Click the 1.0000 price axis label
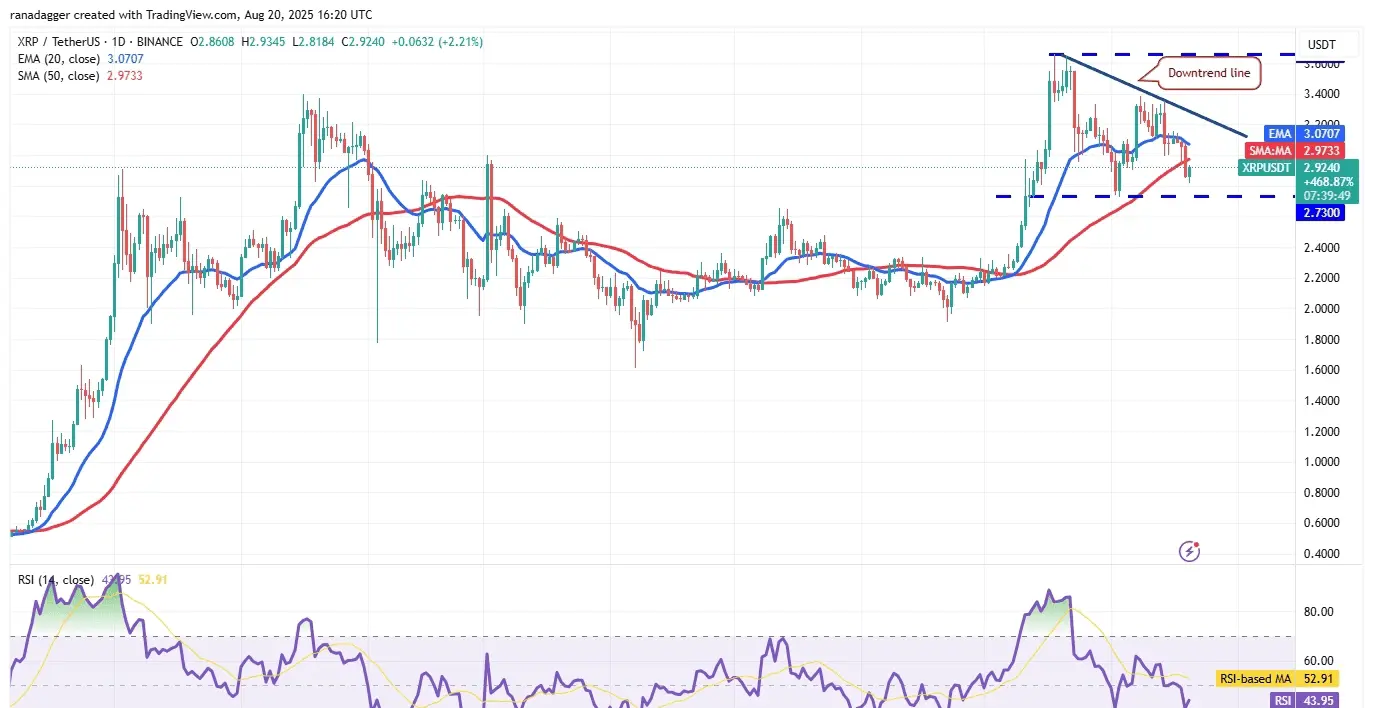This screenshot has height=708, width=1373. [1322, 462]
